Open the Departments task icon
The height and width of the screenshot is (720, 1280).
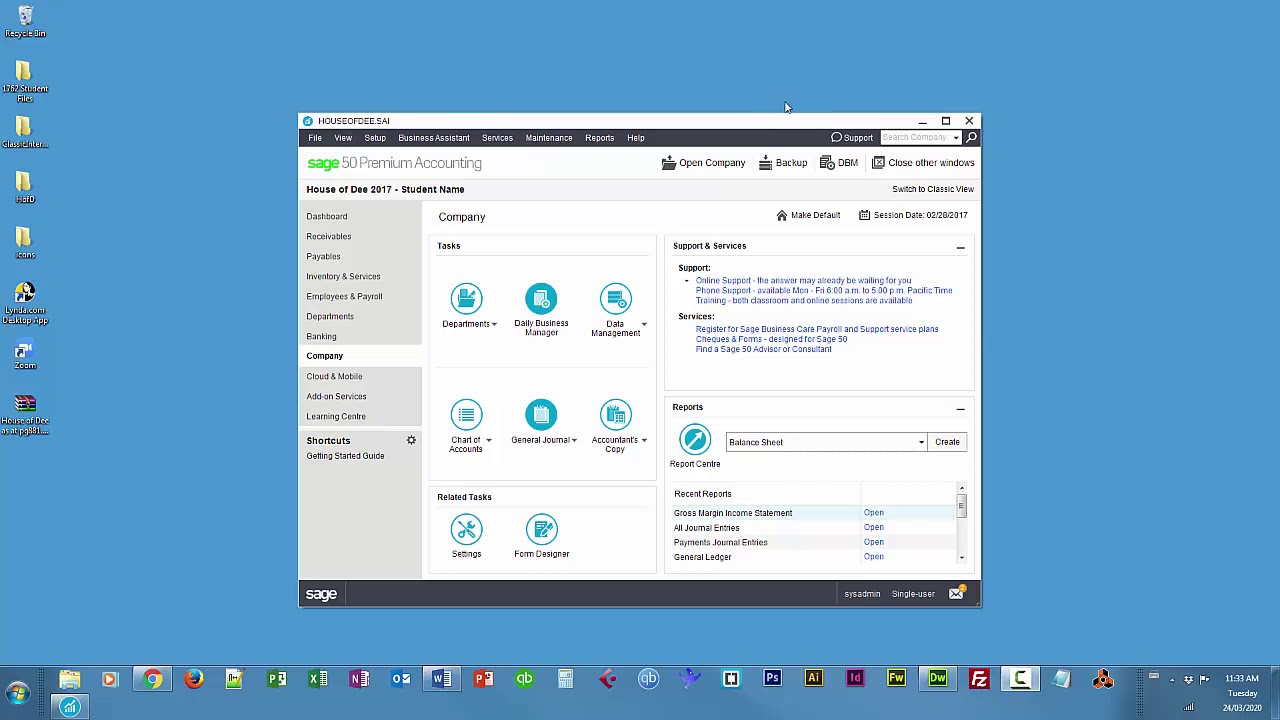(x=466, y=299)
